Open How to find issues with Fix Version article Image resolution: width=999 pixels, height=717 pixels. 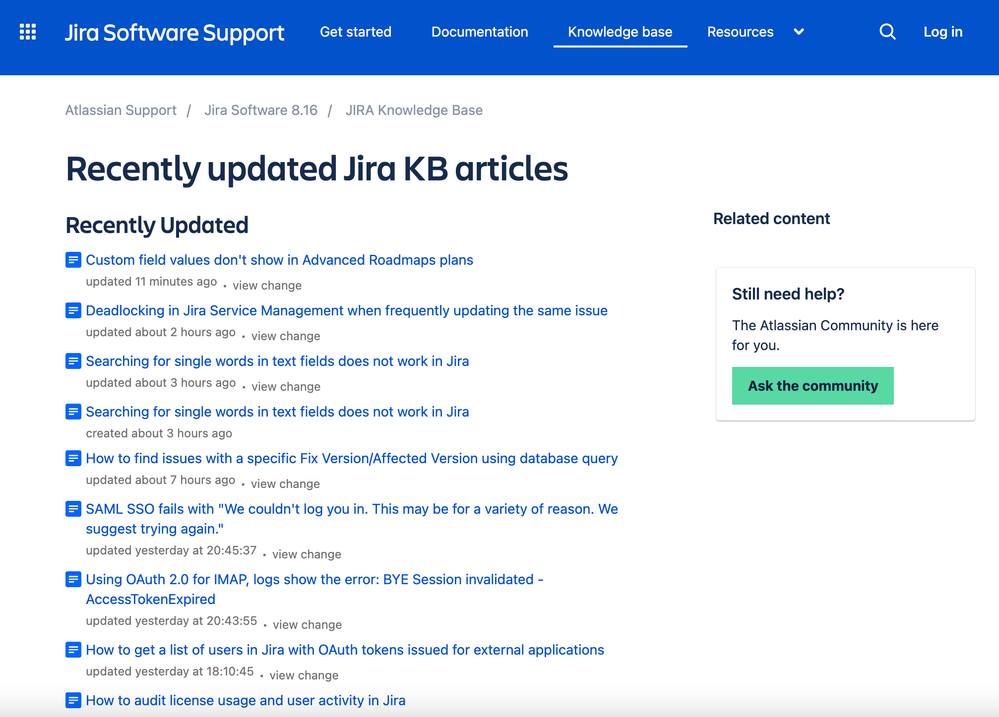click(352, 458)
